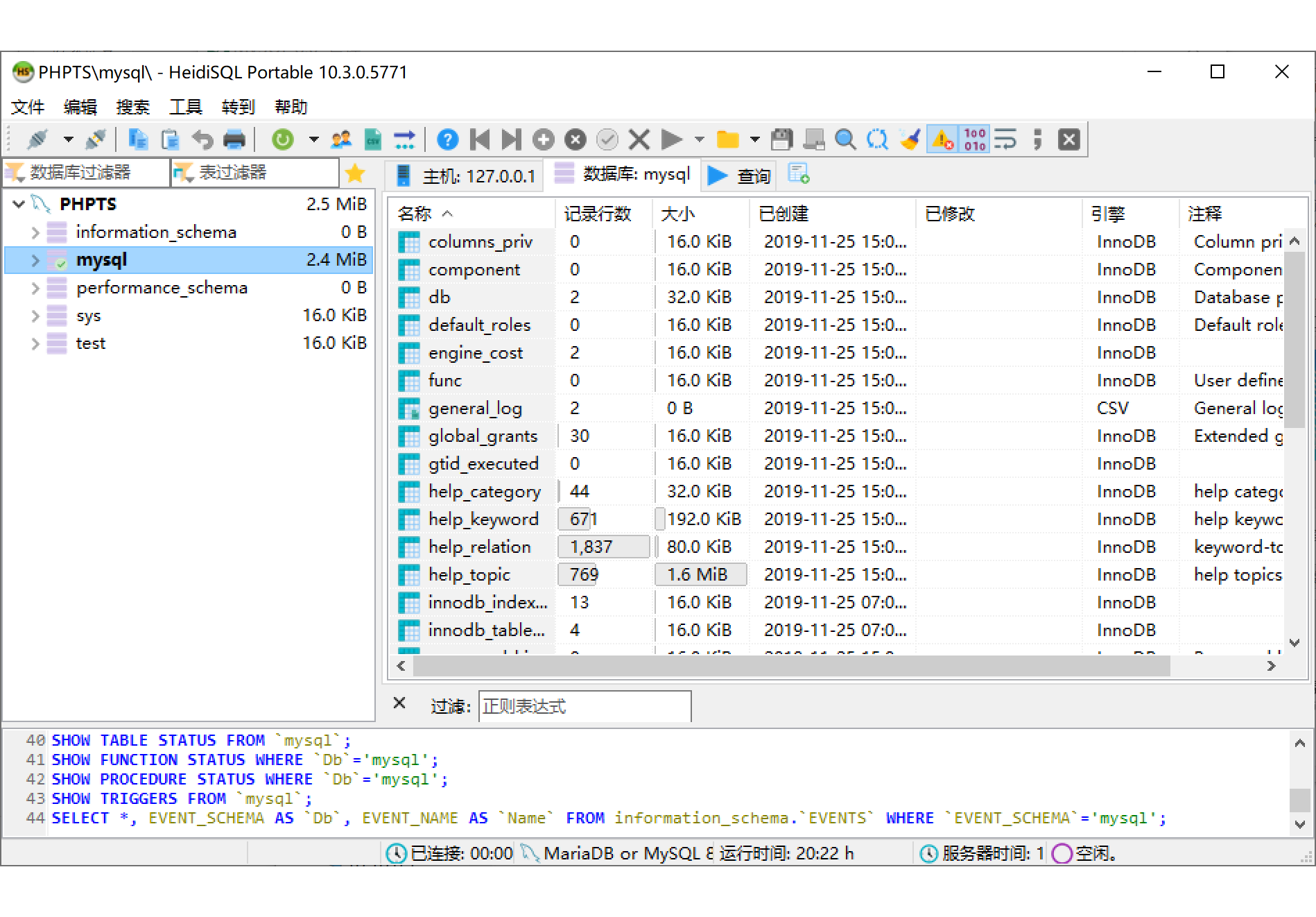Sort by 引擎 column header
Viewport: 1316px width, 917px height.
[1131, 214]
